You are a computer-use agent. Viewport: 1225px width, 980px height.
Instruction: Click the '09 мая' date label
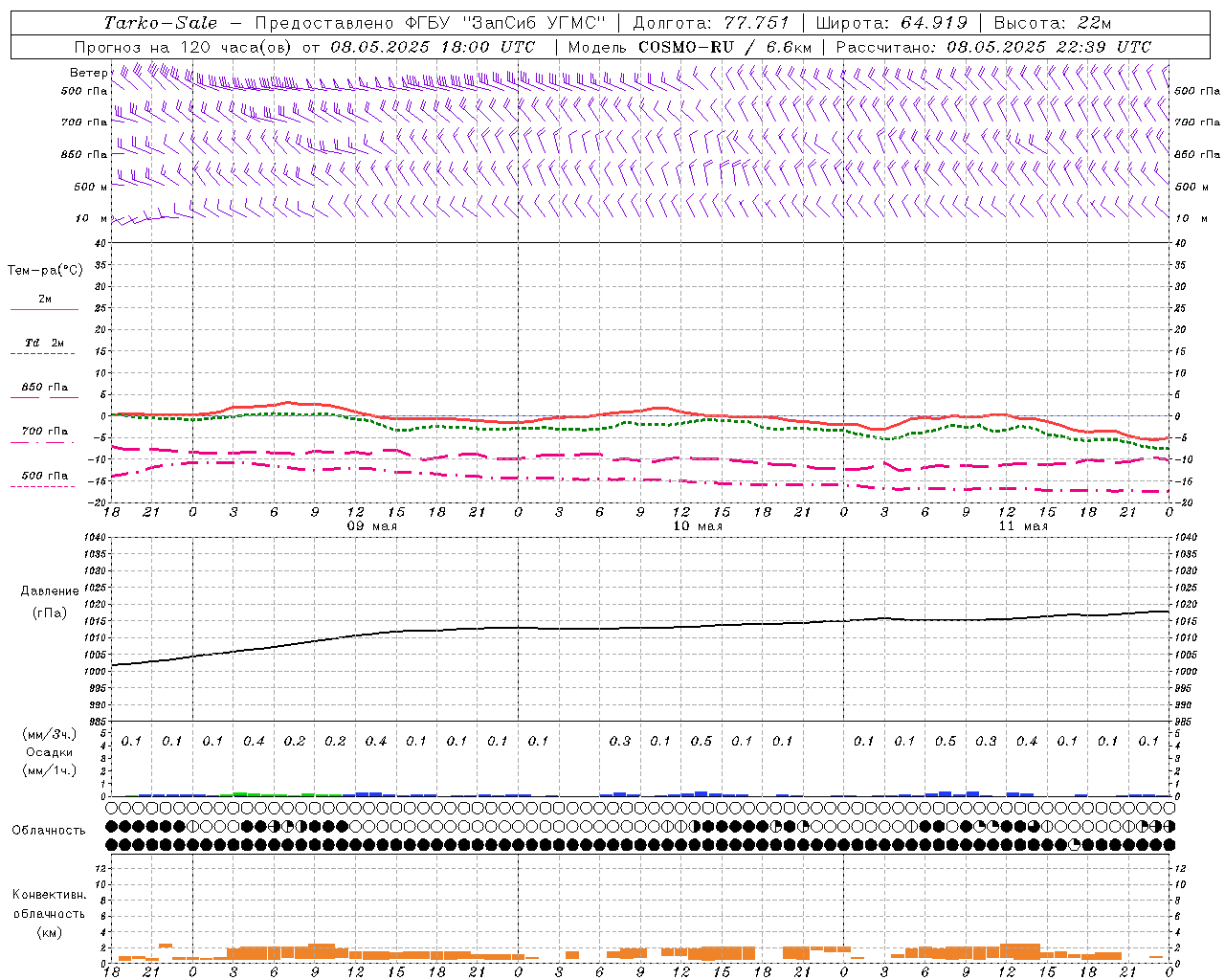coord(372,526)
